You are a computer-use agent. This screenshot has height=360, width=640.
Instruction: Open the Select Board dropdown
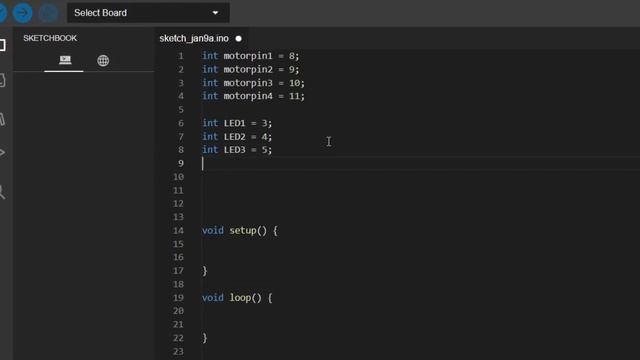tap(148, 13)
